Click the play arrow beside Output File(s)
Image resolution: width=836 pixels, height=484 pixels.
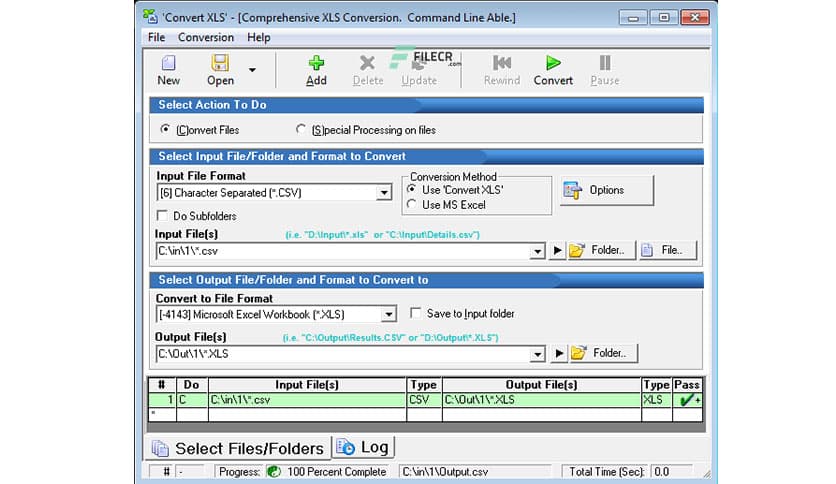[559, 353]
